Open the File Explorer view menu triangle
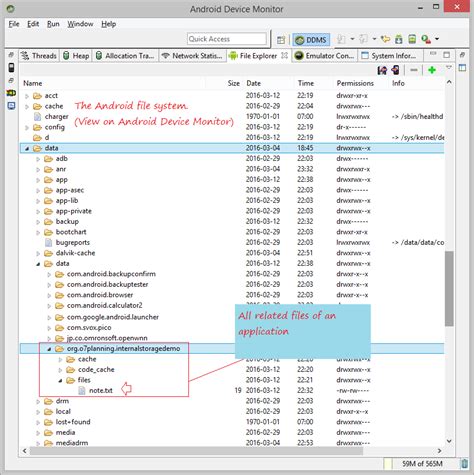Viewport: 474px width, 475px height. (x=449, y=68)
